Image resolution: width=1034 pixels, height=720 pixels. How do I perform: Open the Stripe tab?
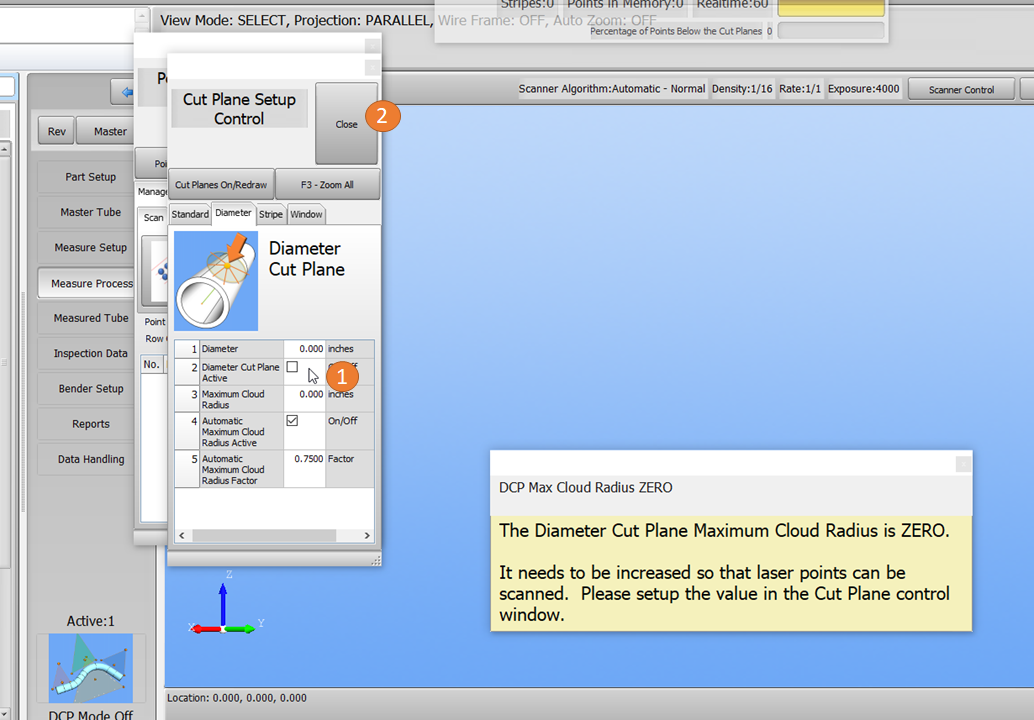click(271, 214)
